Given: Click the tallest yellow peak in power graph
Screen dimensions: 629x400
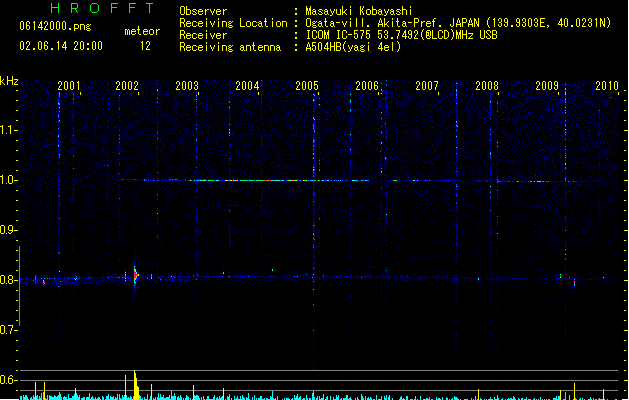Looking at the screenshot, I should 136,385.
